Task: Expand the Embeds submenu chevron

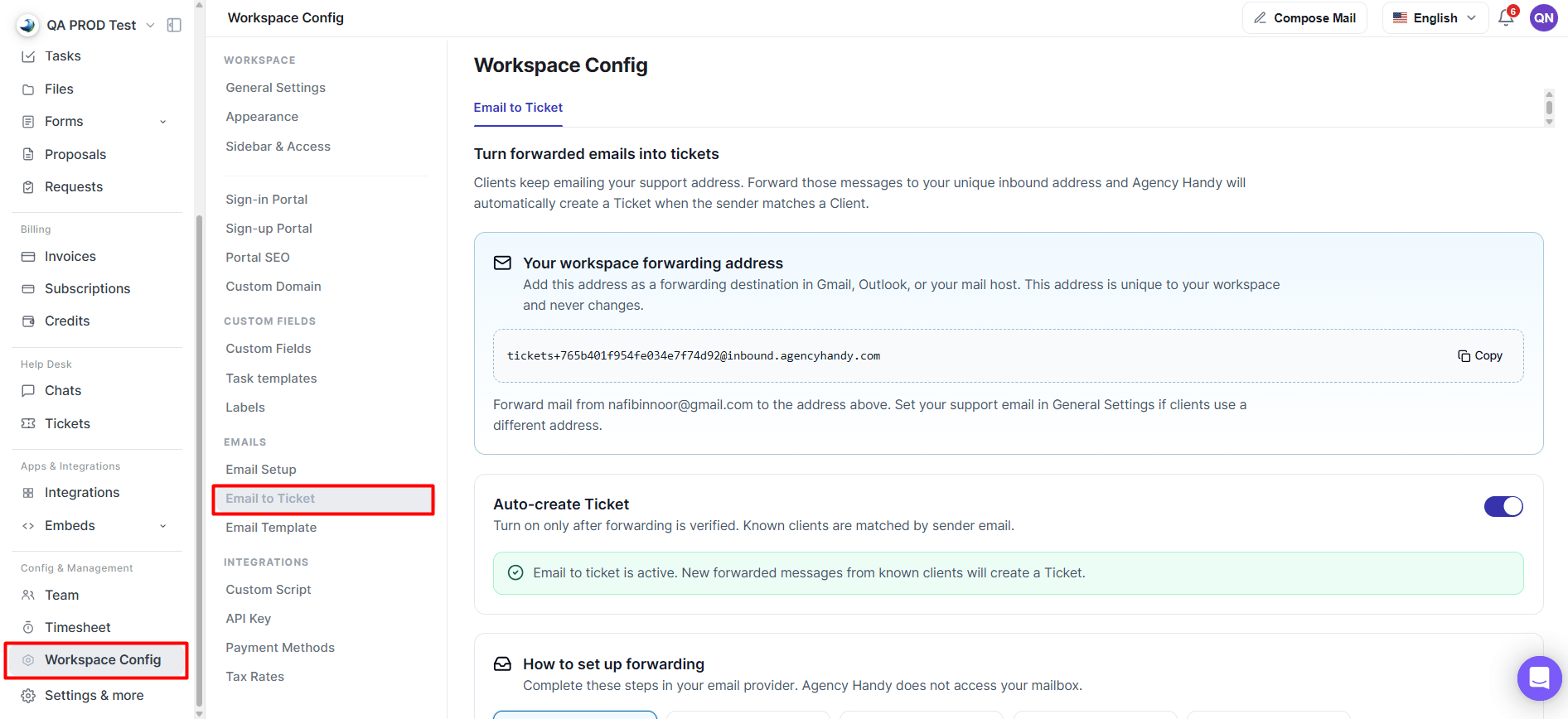Action: point(163,526)
